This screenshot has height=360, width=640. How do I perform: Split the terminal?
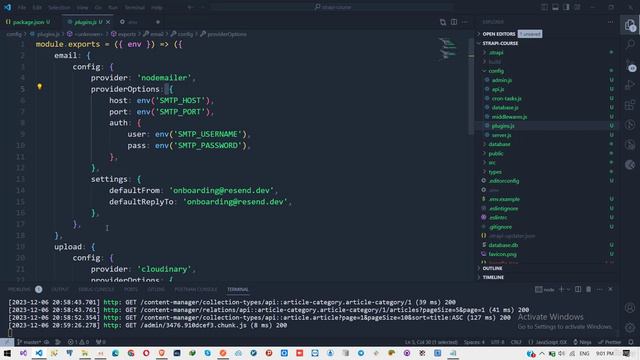[578, 289]
